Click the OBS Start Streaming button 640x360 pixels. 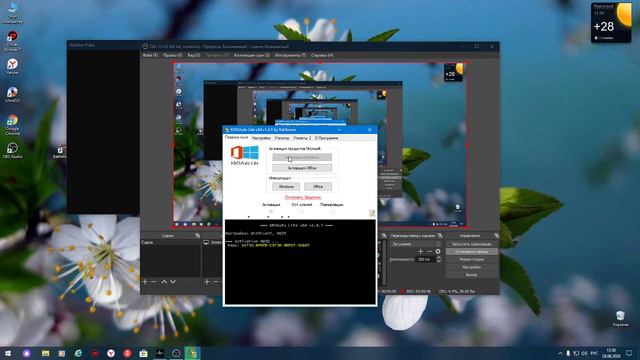[x=471, y=244]
